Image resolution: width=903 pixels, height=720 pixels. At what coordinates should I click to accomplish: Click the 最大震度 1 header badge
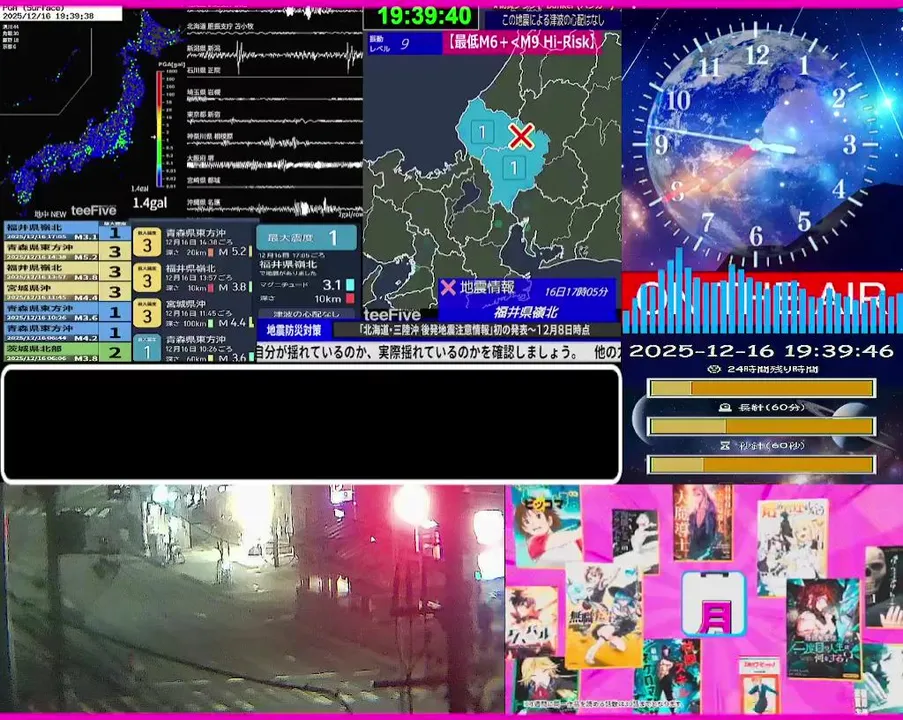click(306, 237)
